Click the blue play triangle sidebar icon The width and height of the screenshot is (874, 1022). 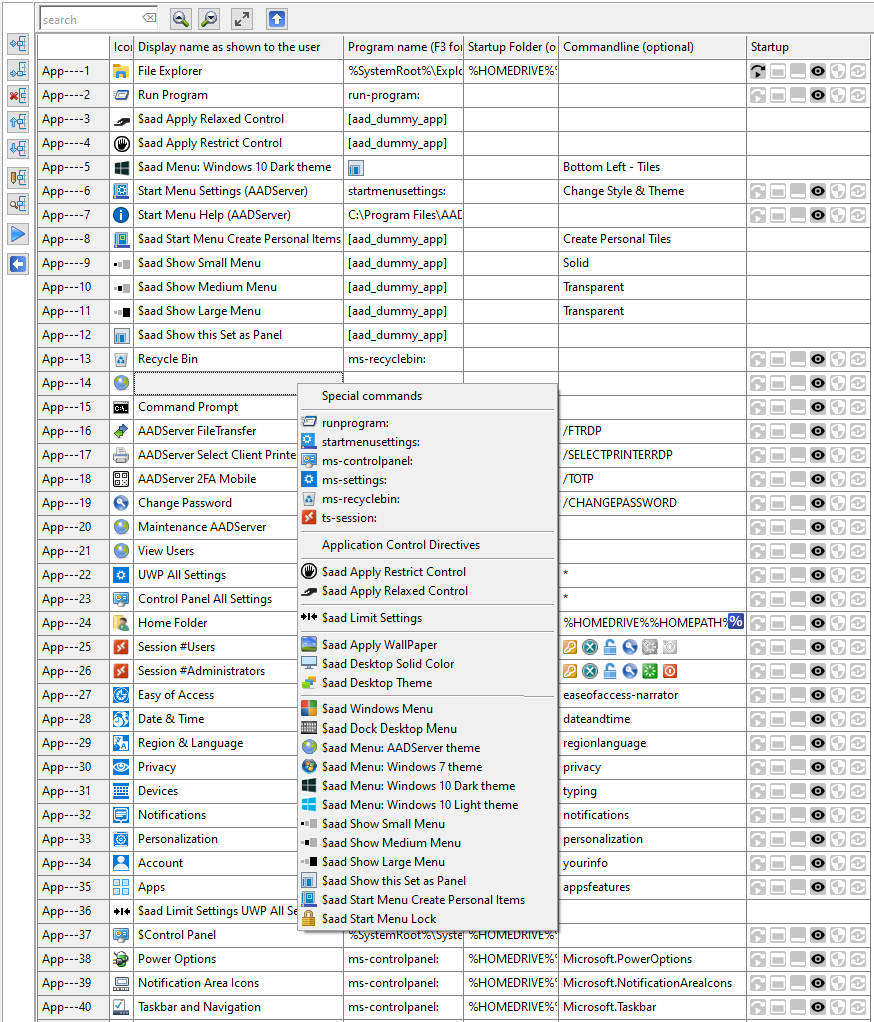point(18,235)
